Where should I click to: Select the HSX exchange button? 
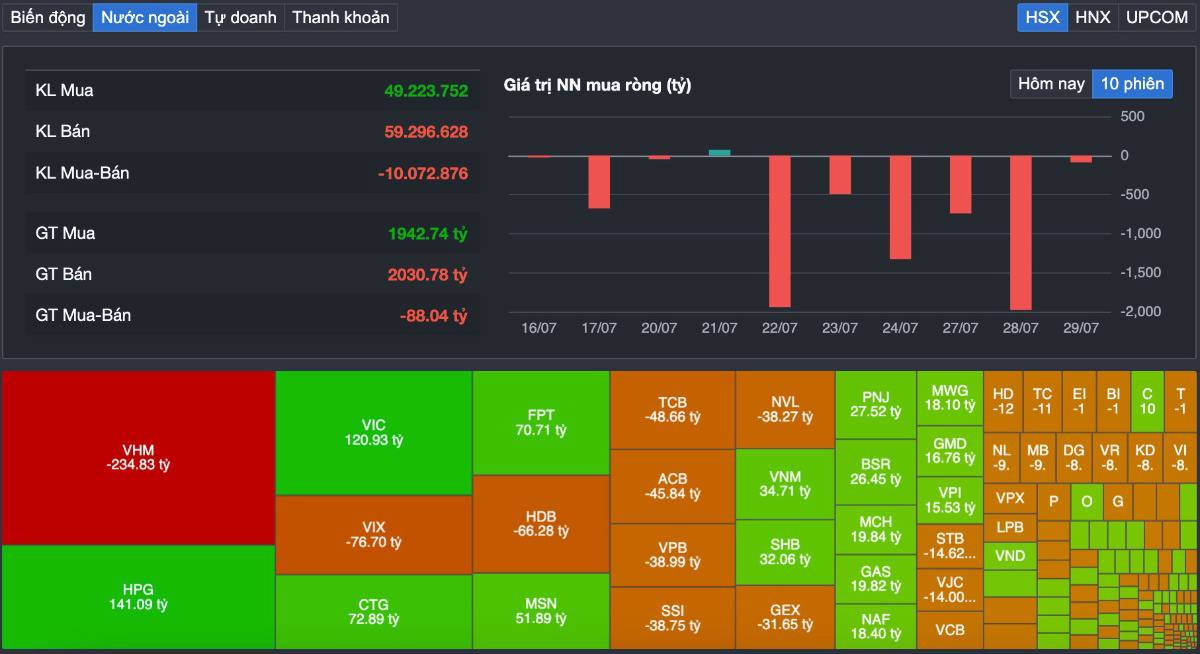[1042, 17]
